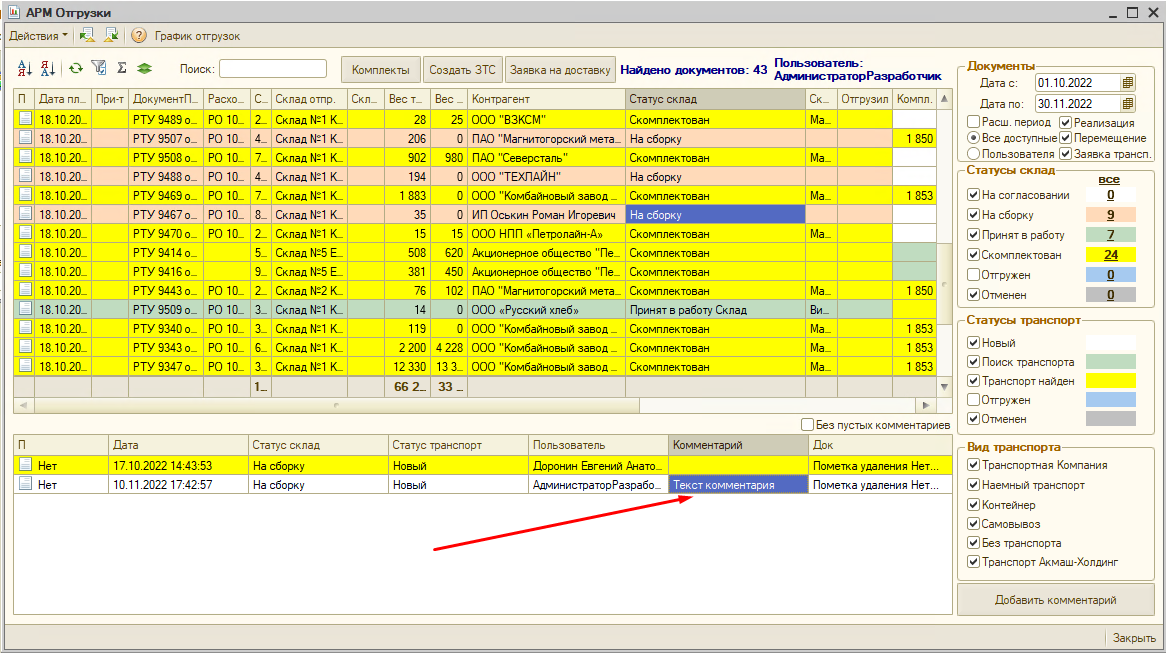Screen dimensions: 1166x653
Task: Click document icon in row РТУ 9467
Action: tap(25, 214)
